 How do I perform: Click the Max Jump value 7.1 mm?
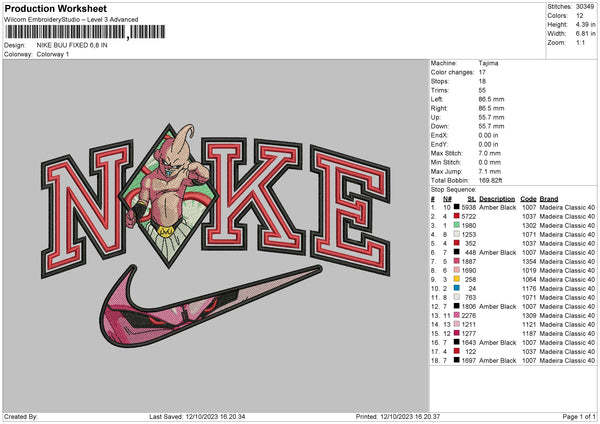(489, 171)
